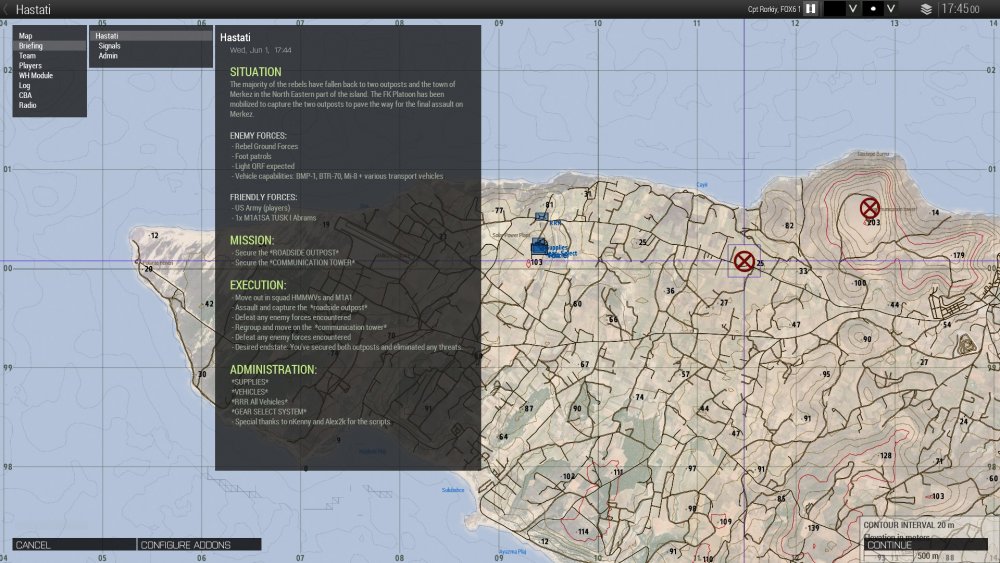
Task: Select the Signals briefing entry
Action: point(109,46)
